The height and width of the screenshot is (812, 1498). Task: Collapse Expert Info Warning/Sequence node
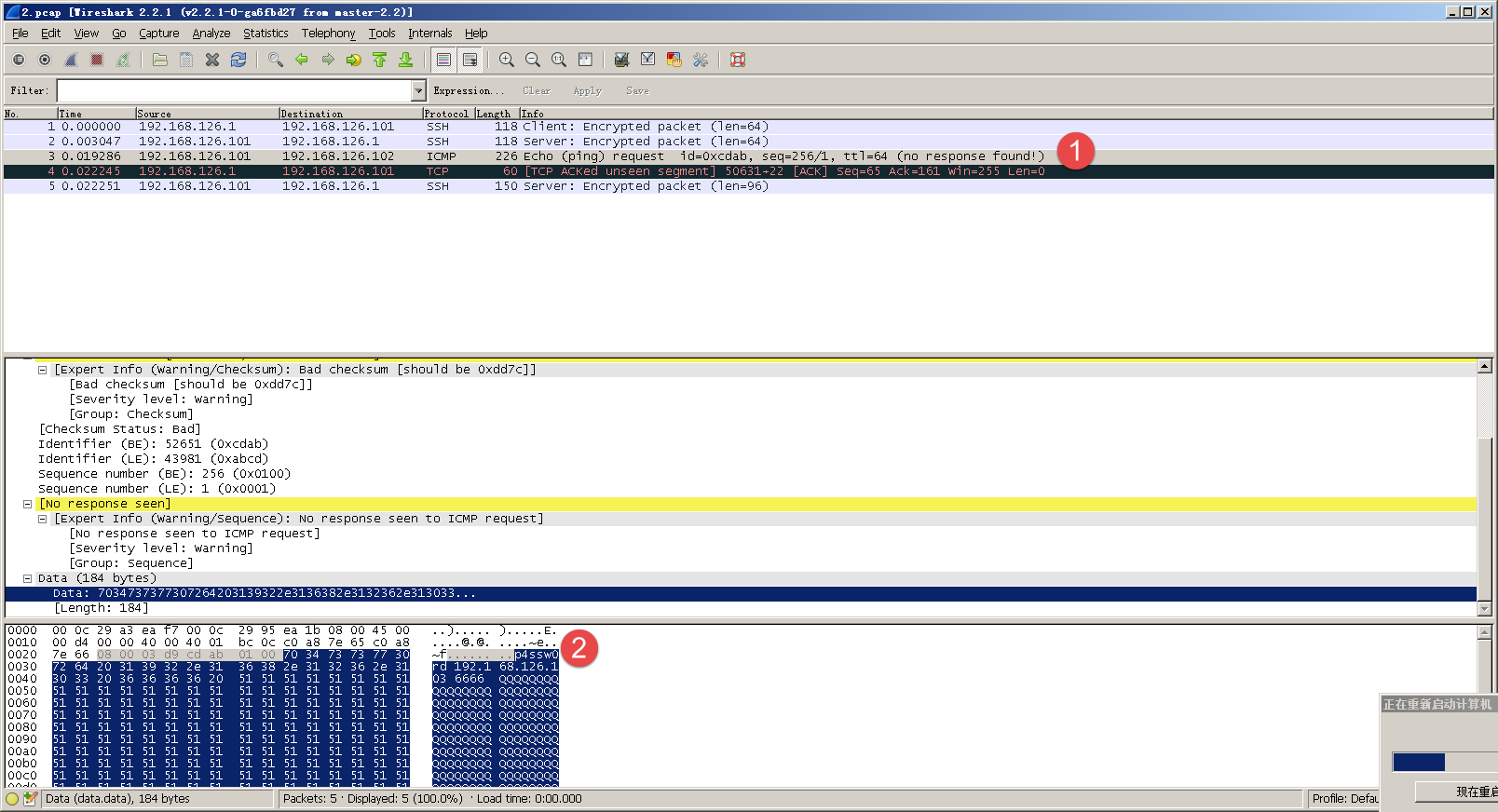click(x=42, y=519)
